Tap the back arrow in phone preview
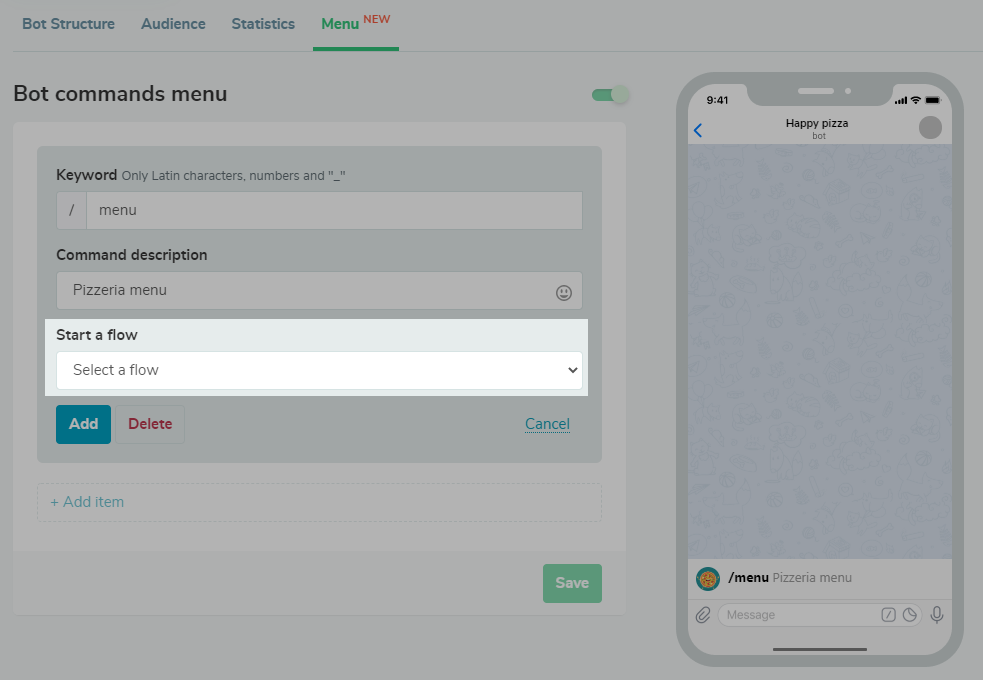 pos(698,130)
